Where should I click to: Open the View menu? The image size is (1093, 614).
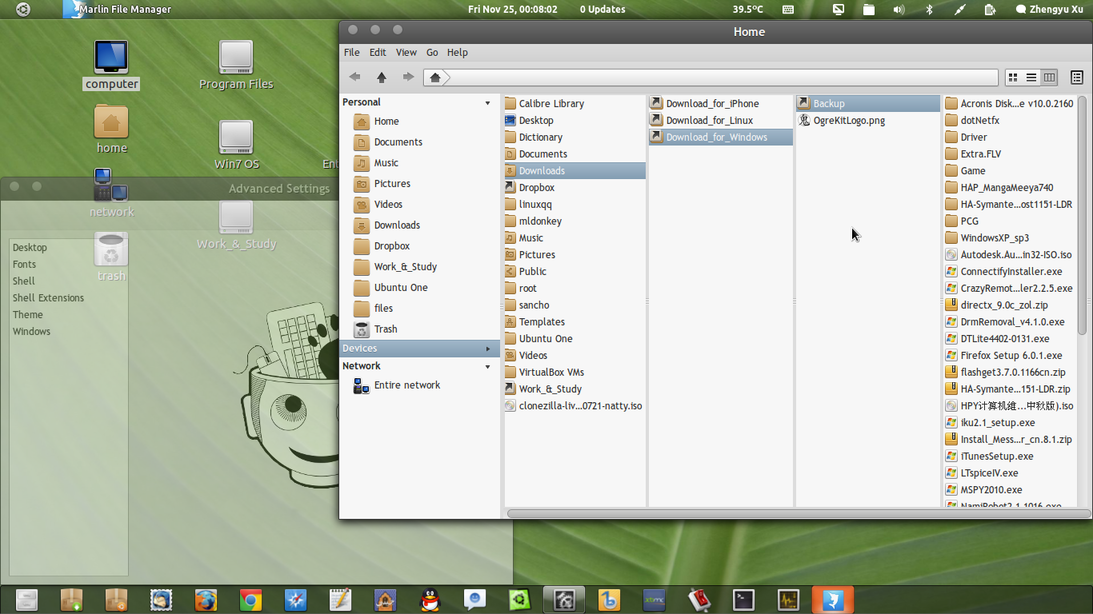point(406,52)
